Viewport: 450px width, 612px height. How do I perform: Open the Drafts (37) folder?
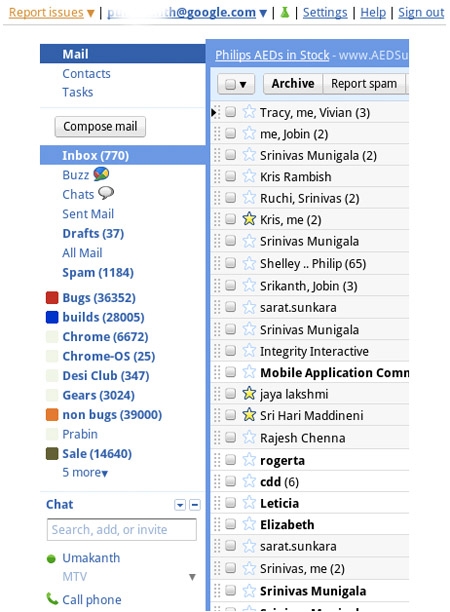pos(93,233)
